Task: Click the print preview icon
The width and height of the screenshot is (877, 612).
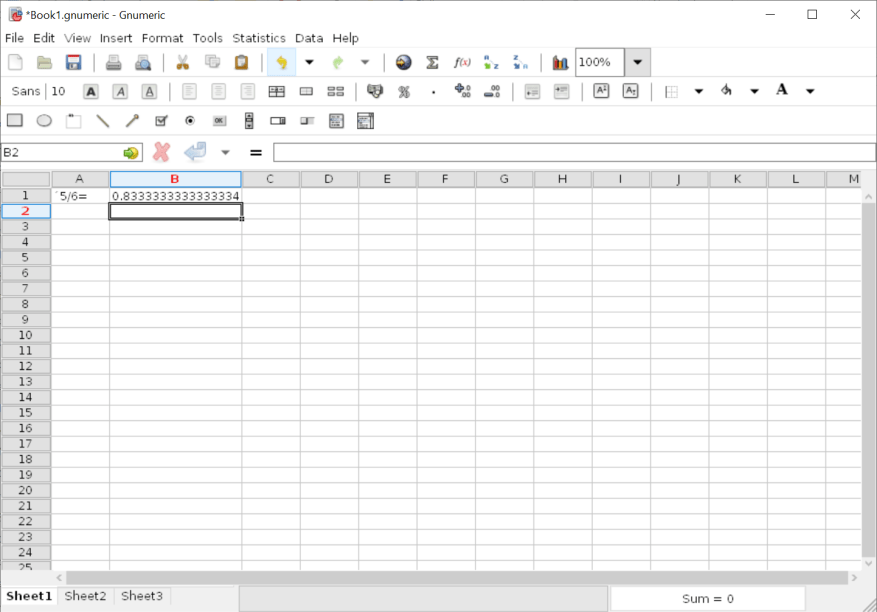Action: [x=143, y=62]
